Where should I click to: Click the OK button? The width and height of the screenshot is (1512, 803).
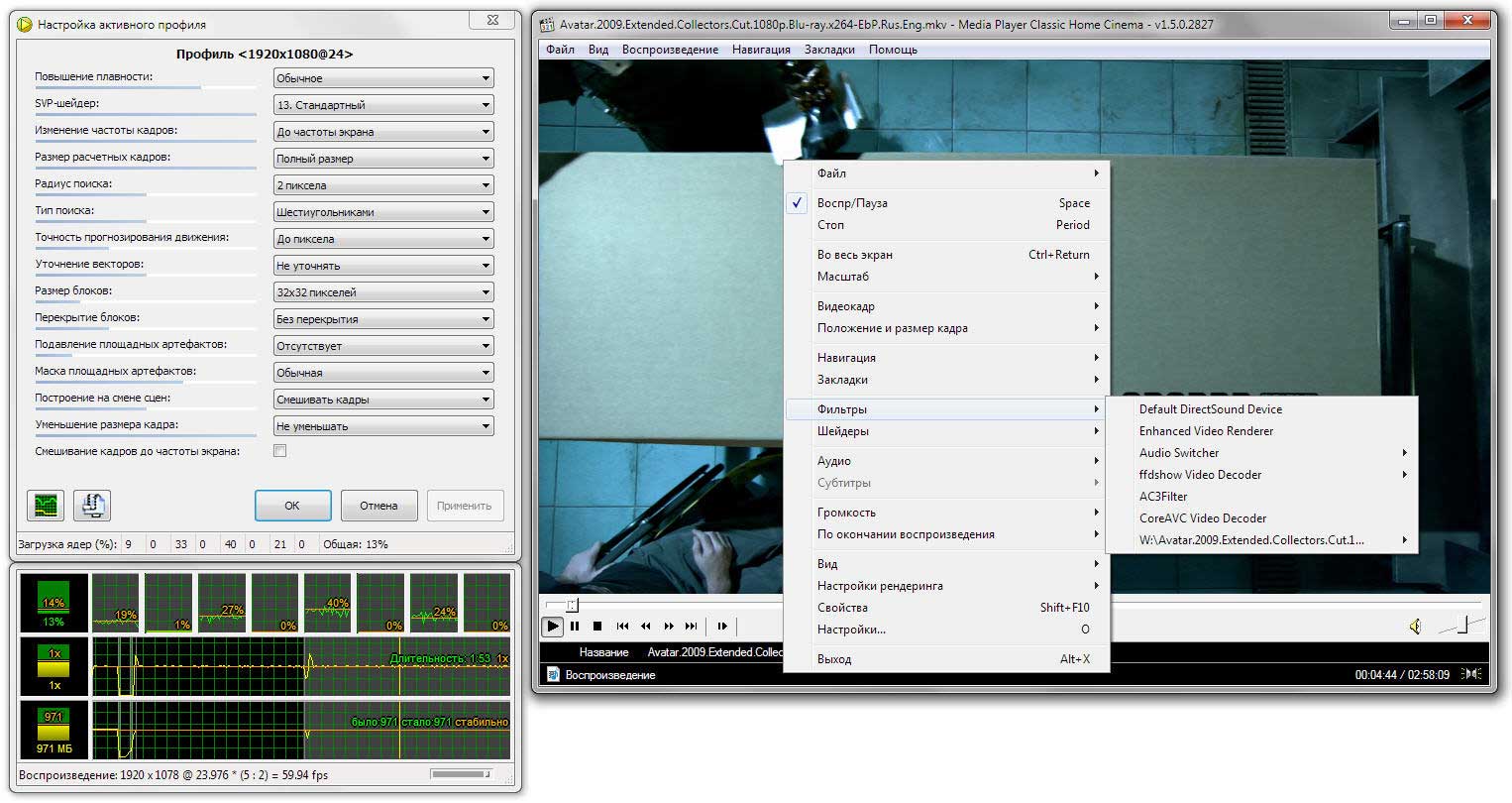pos(292,506)
